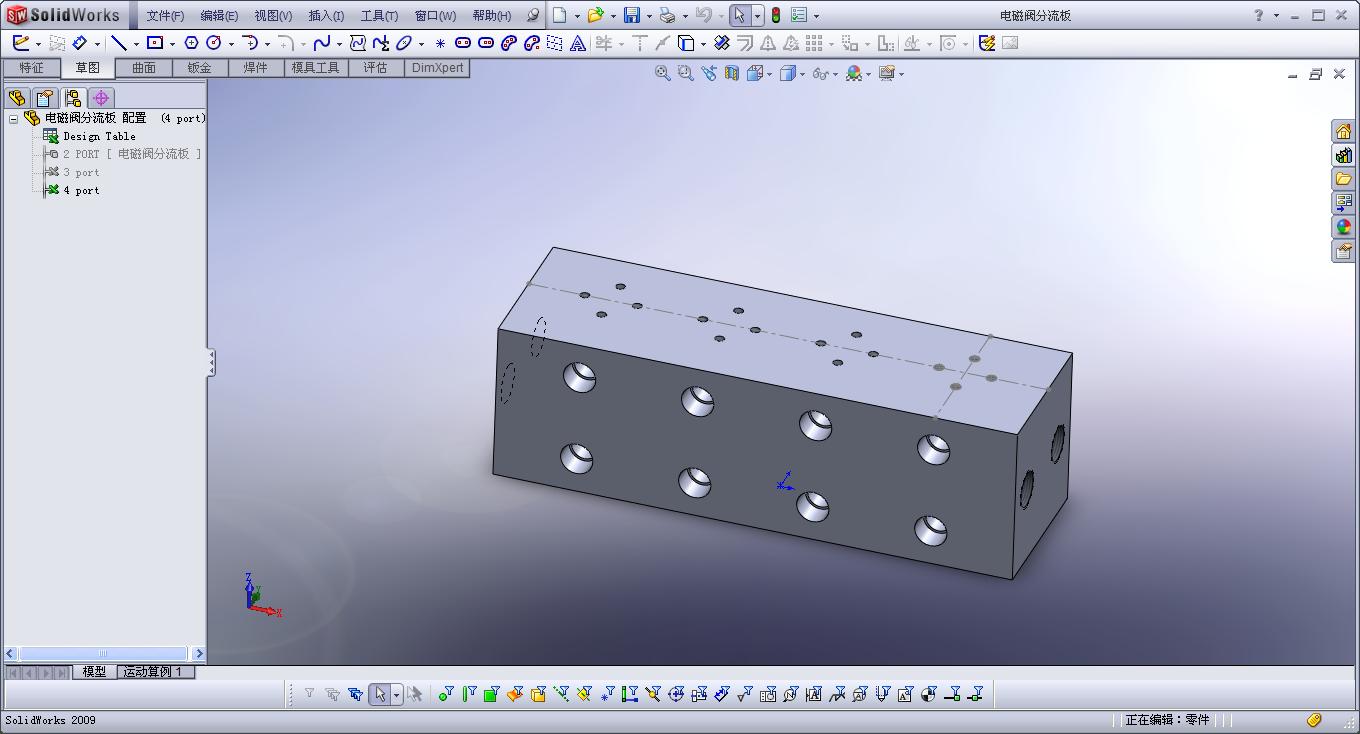Image resolution: width=1360 pixels, height=734 pixels.
Task: Select the Sketch Text tool
Action: pyautogui.click(x=578, y=43)
